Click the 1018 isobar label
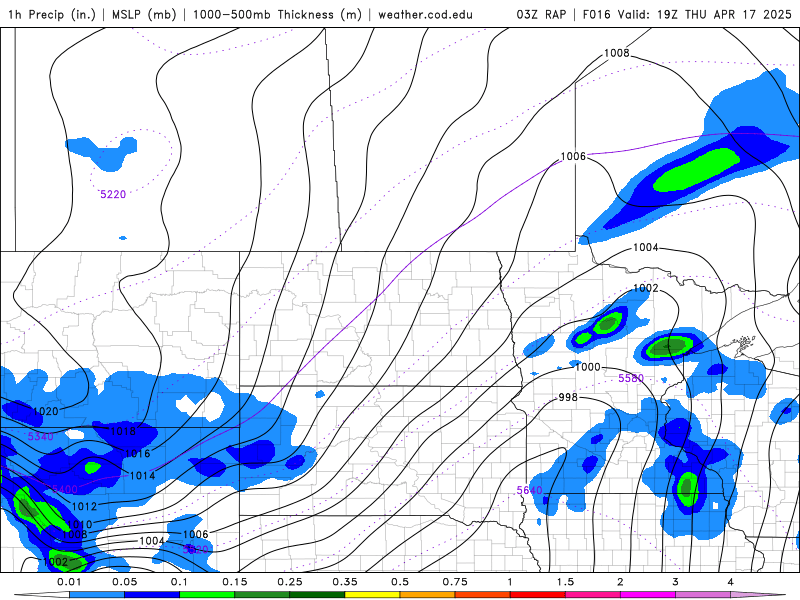800x600 pixels. coord(123,431)
